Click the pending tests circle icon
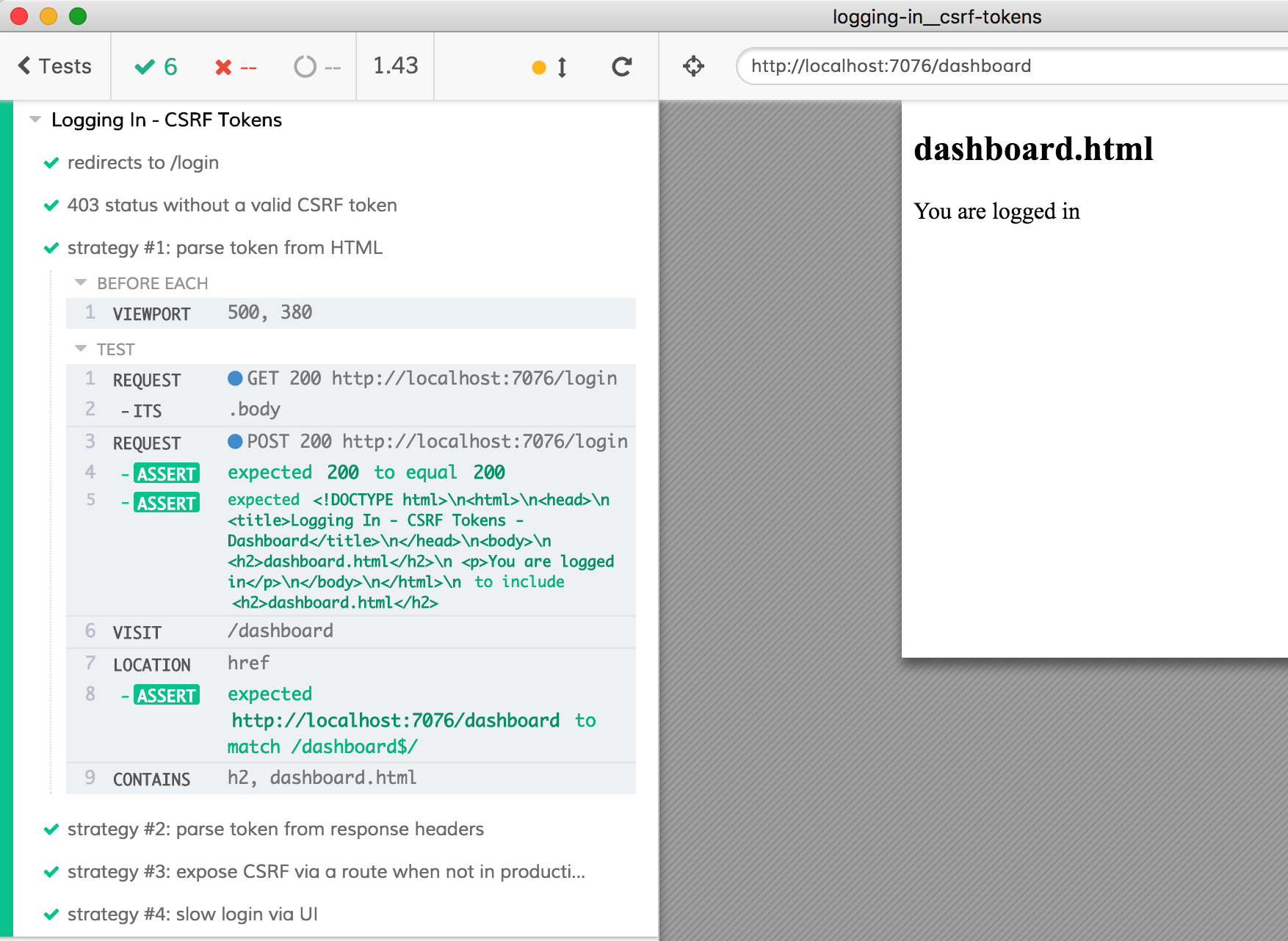 [305, 67]
